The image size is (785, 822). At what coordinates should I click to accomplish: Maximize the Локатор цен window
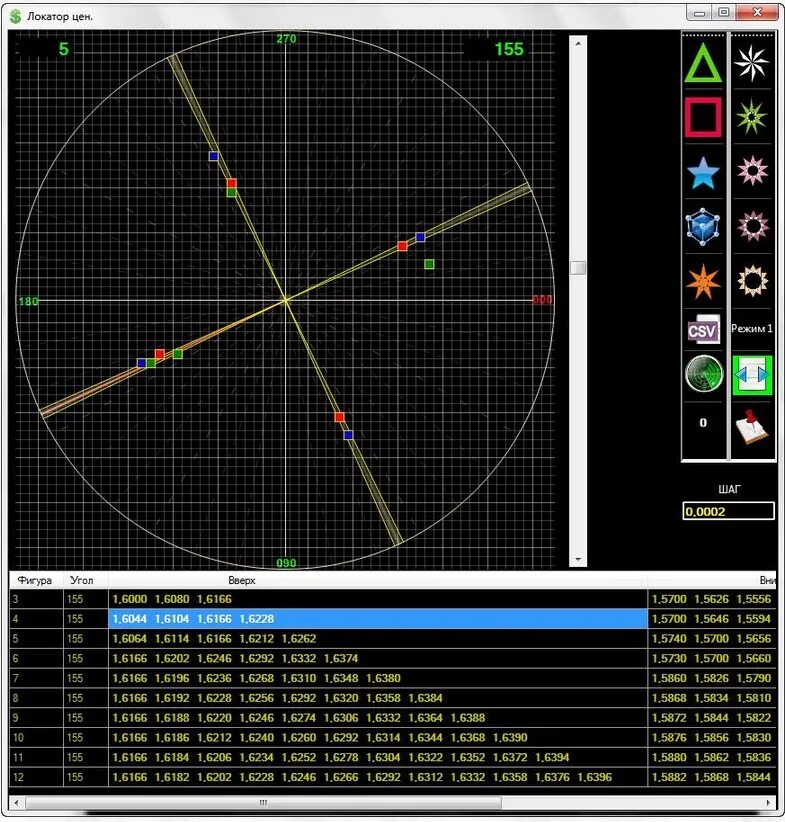coord(724,12)
